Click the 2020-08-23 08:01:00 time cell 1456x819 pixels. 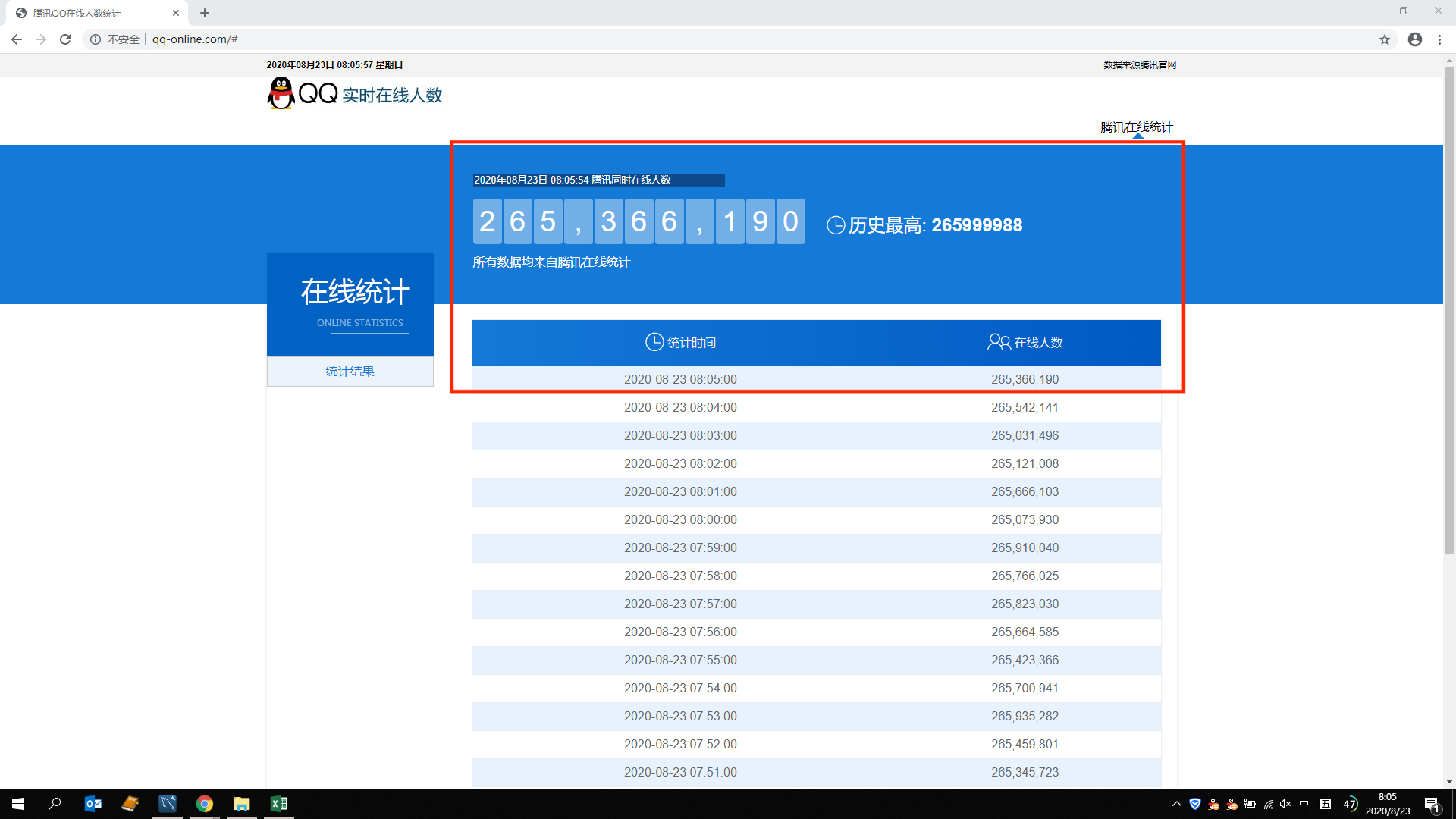tap(680, 491)
